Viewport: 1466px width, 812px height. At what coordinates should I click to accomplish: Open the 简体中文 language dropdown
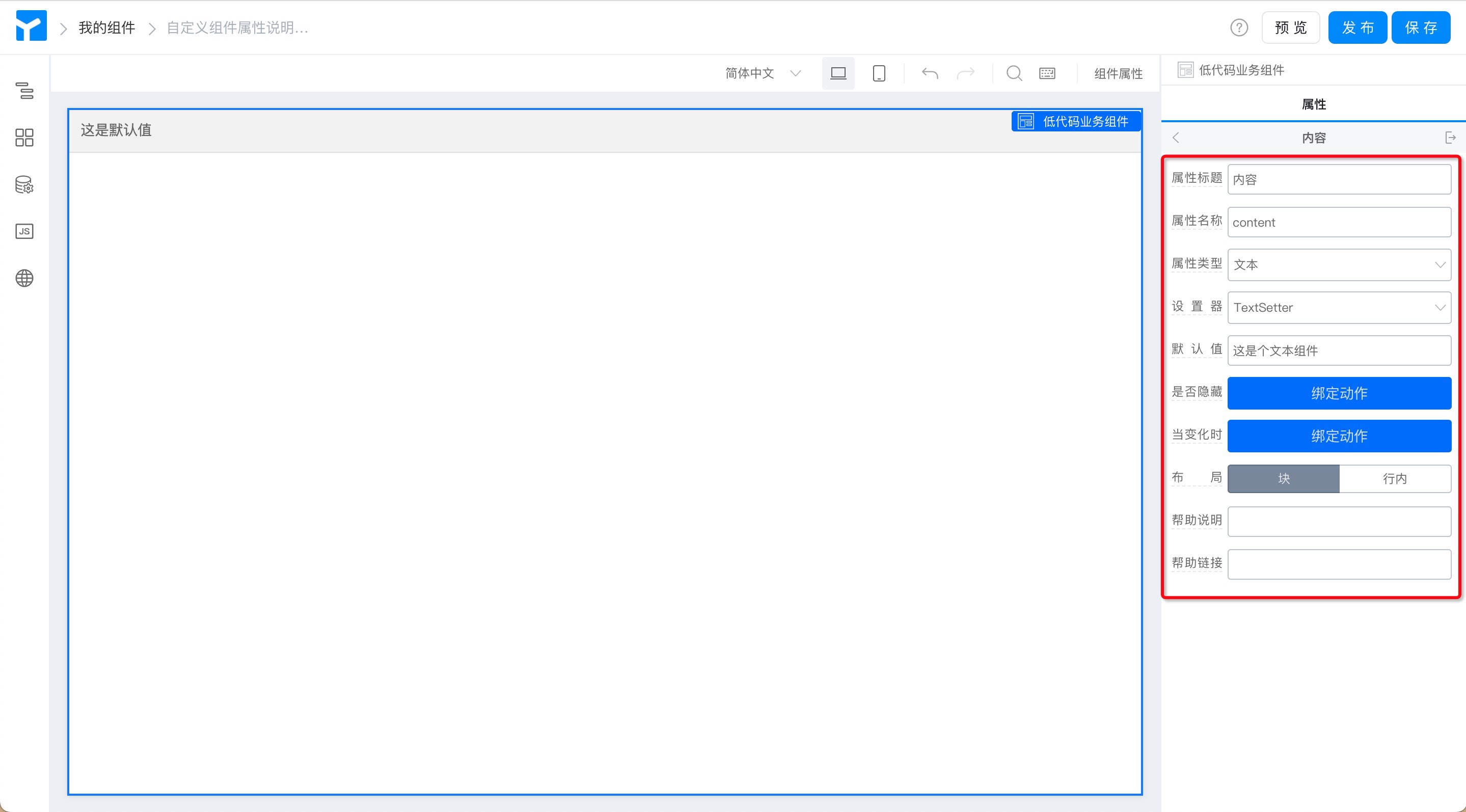763,73
